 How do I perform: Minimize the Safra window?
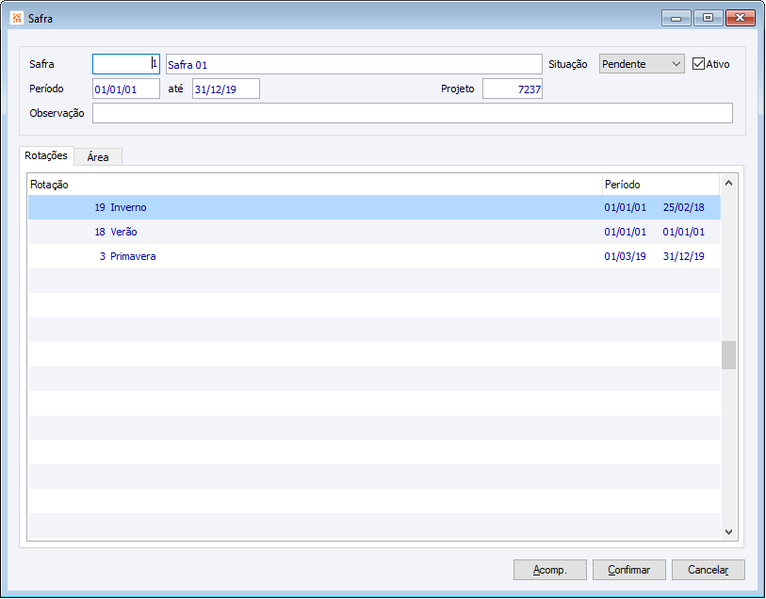point(676,18)
